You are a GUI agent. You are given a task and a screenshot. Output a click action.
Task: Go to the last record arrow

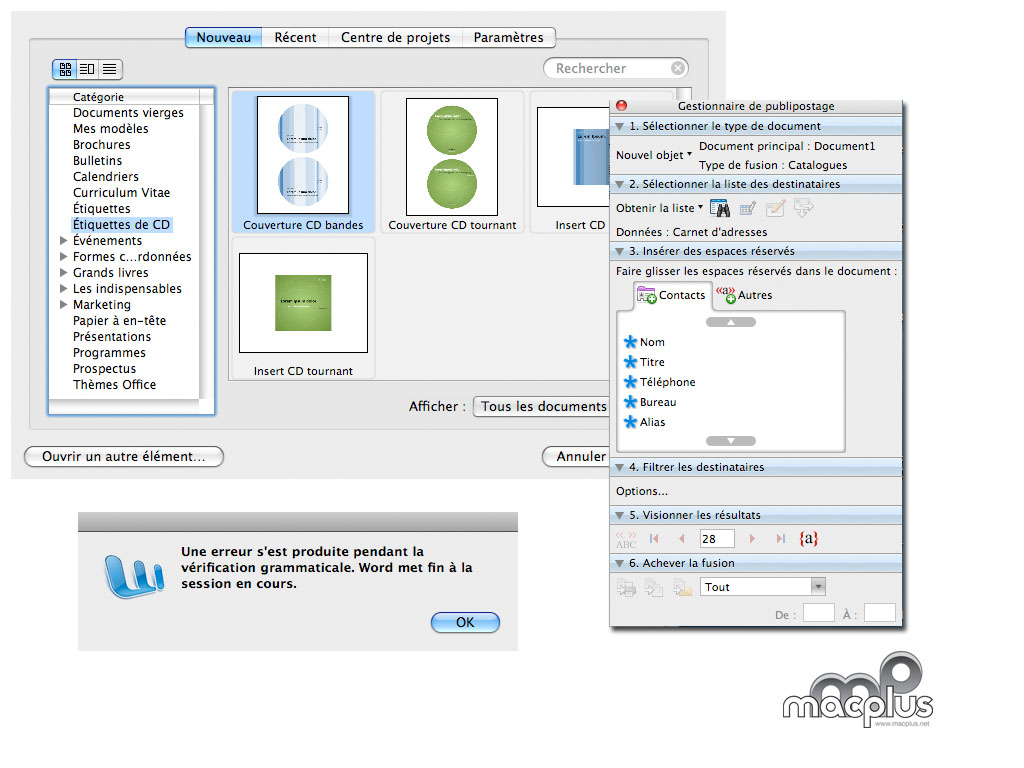[781, 539]
